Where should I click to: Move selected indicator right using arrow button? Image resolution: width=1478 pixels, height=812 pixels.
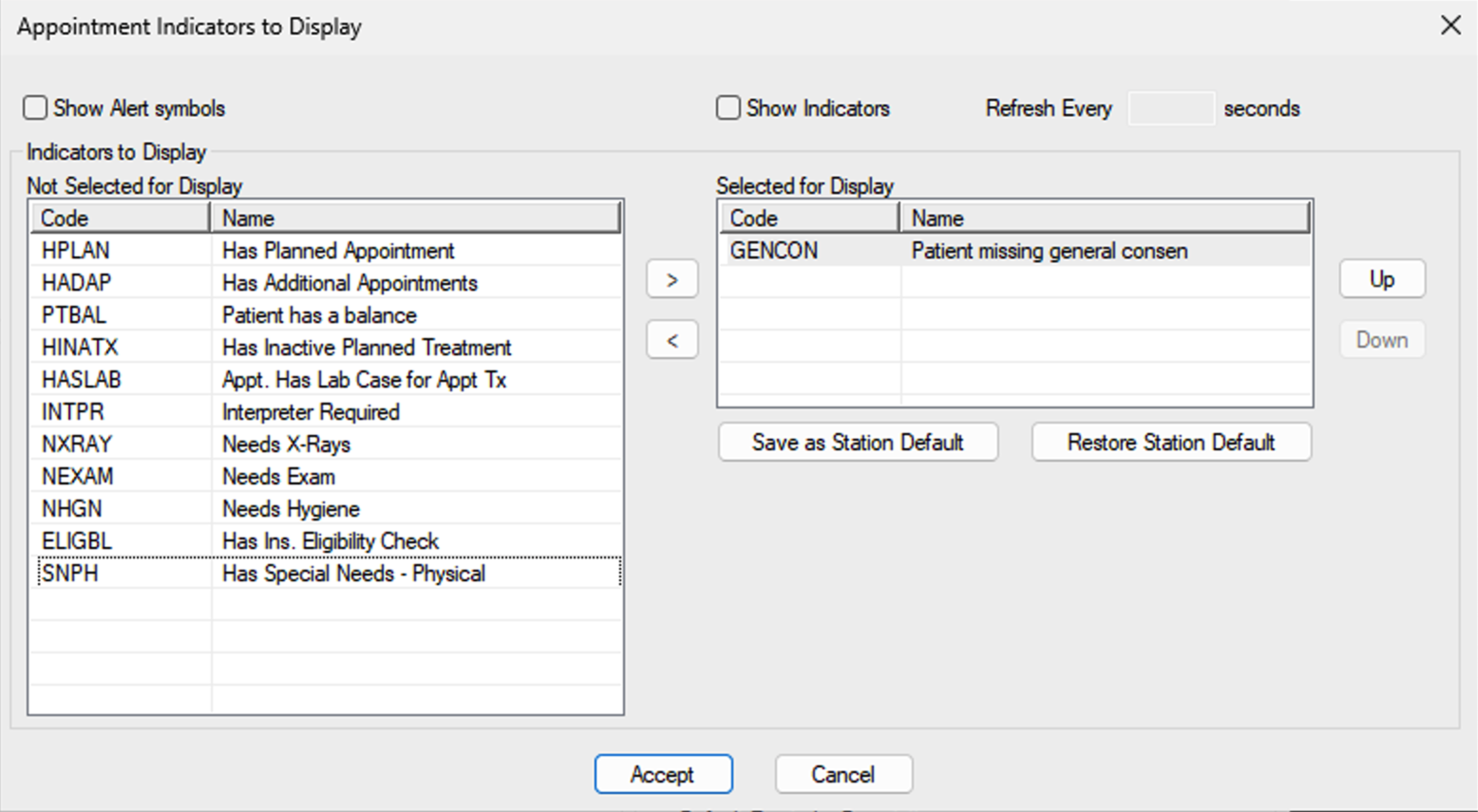pyautogui.click(x=671, y=280)
